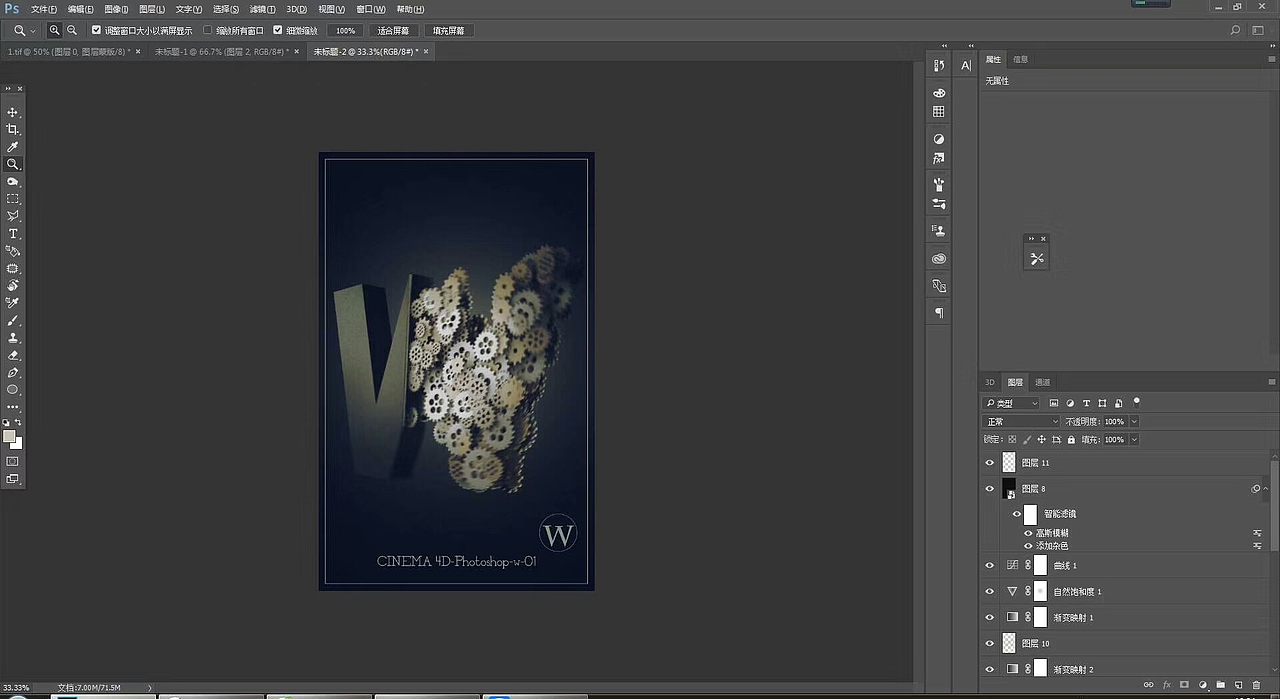The image size is (1280, 699).
Task: Hide the 图层 11 layer
Action: point(990,462)
